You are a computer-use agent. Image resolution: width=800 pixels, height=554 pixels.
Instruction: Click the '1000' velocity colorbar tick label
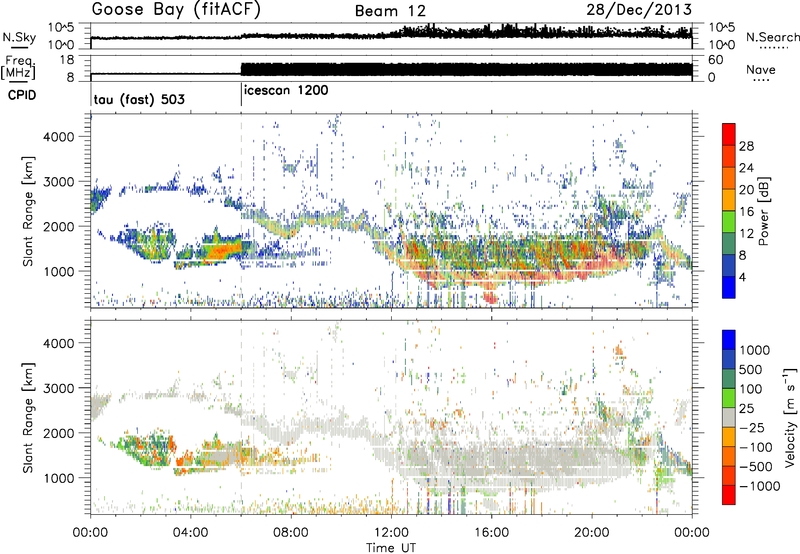(x=755, y=350)
